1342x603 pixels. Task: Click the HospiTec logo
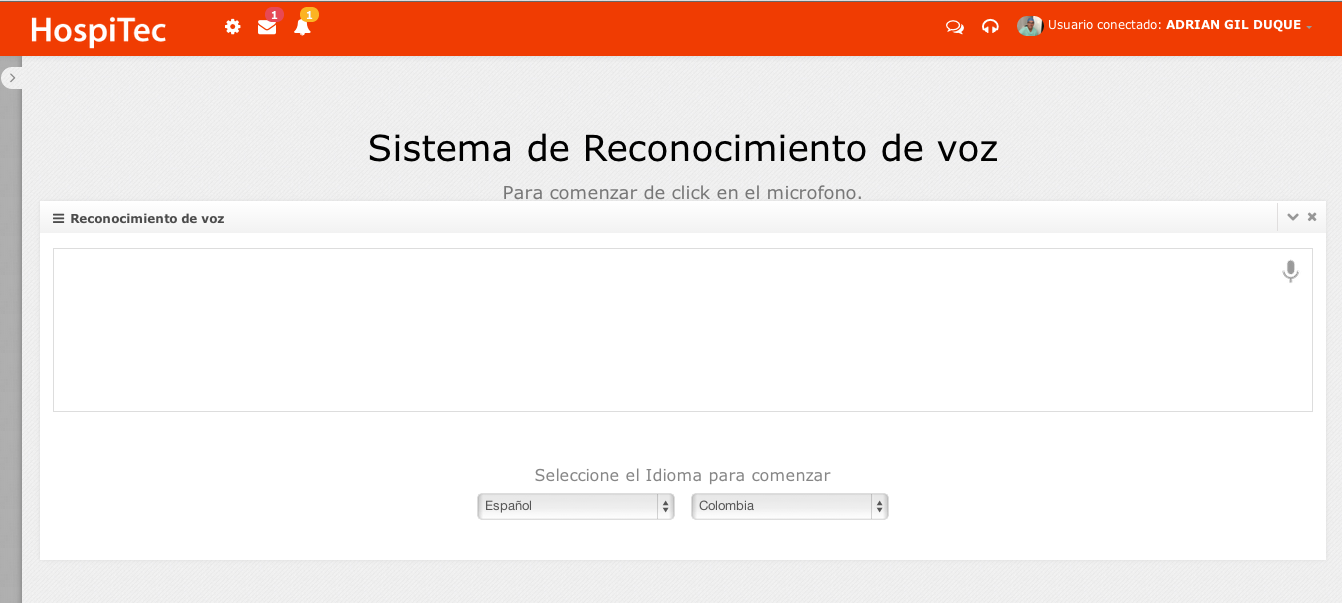tap(98, 30)
